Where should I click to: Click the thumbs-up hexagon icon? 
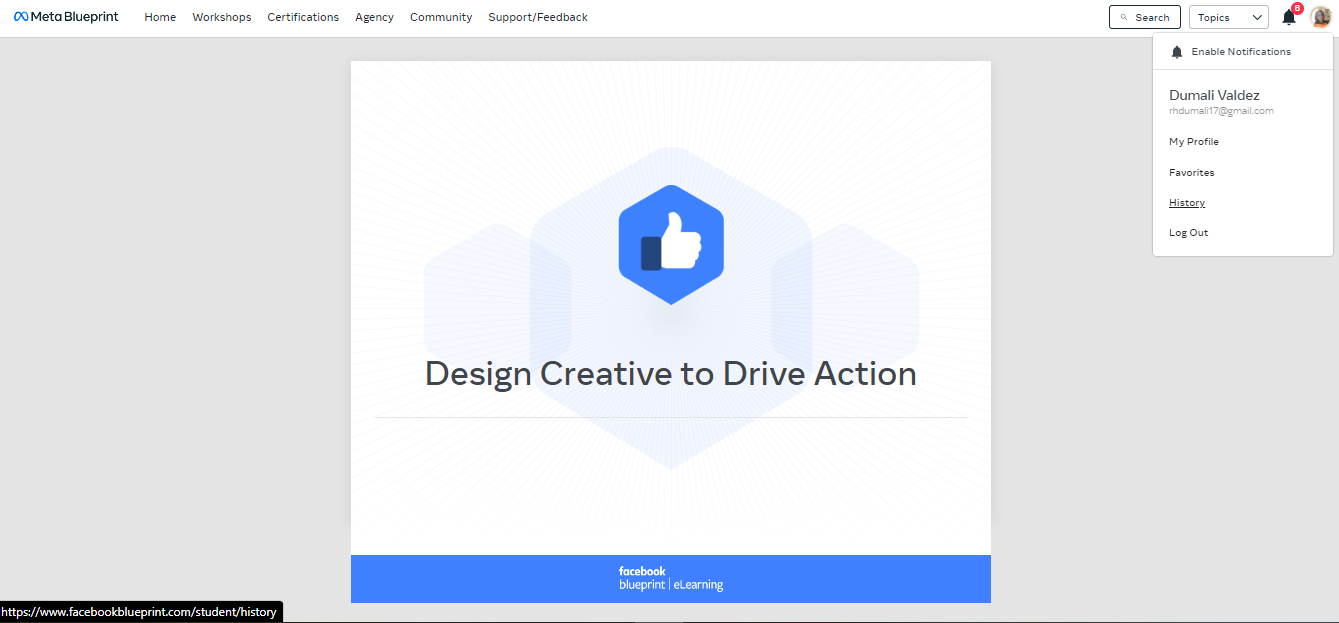pyautogui.click(x=671, y=244)
